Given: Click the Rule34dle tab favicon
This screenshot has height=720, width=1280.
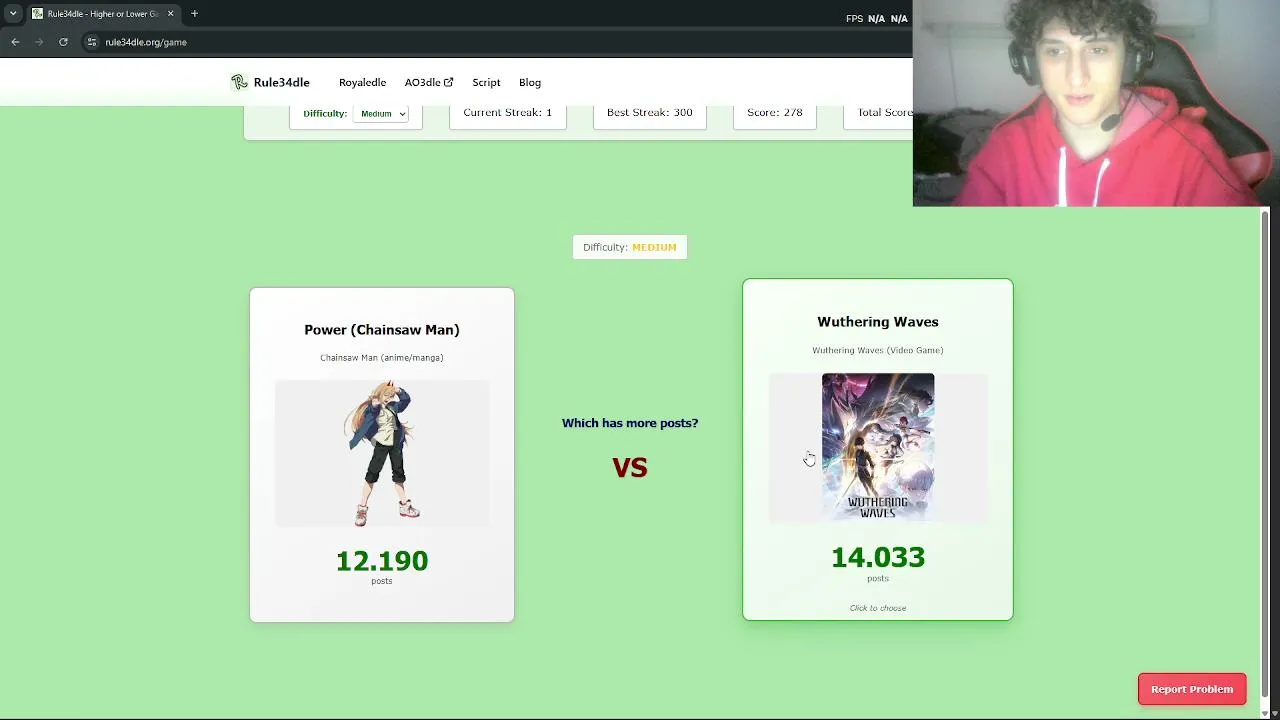Looking at the screenshot, I should [x=37, y=14].
